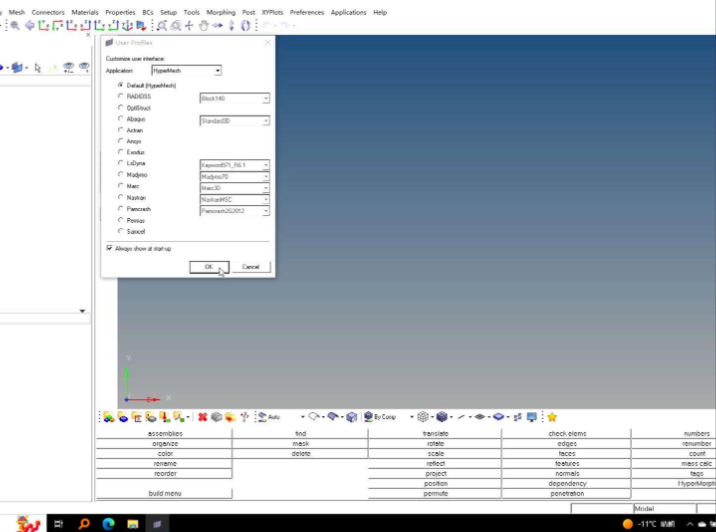Open the Applications menu

[348, 12]
